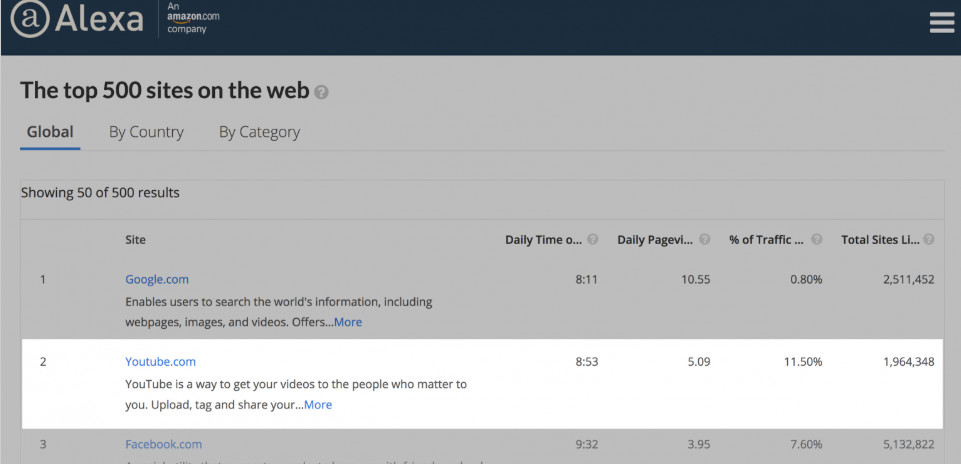This screenshot has width=961, height=464.
Task: Click Facebook.com daily time value 9:32
Action: point(587,444)
